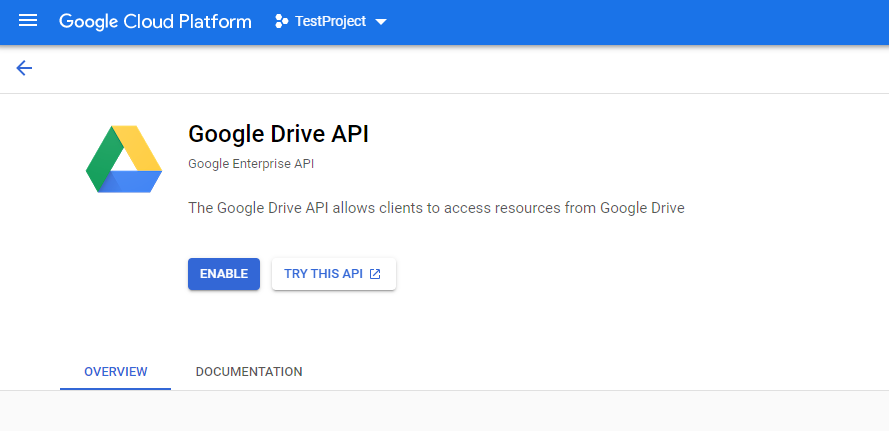Image resolution: width=889 pixels, height=431 pixels.
Task: Click the Drive API description text
Action: (437, 208)
